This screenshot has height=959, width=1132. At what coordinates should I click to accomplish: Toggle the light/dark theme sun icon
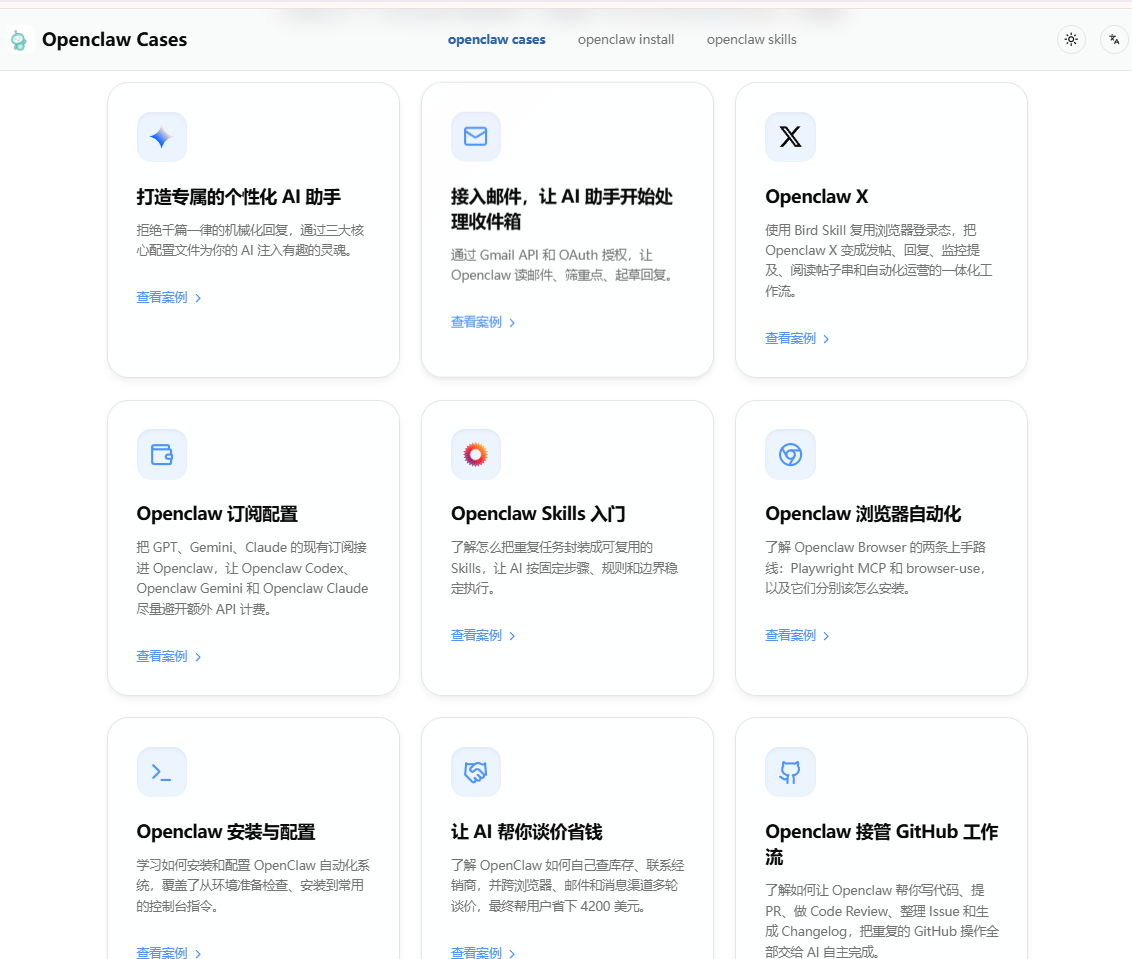pos(1071,40)
